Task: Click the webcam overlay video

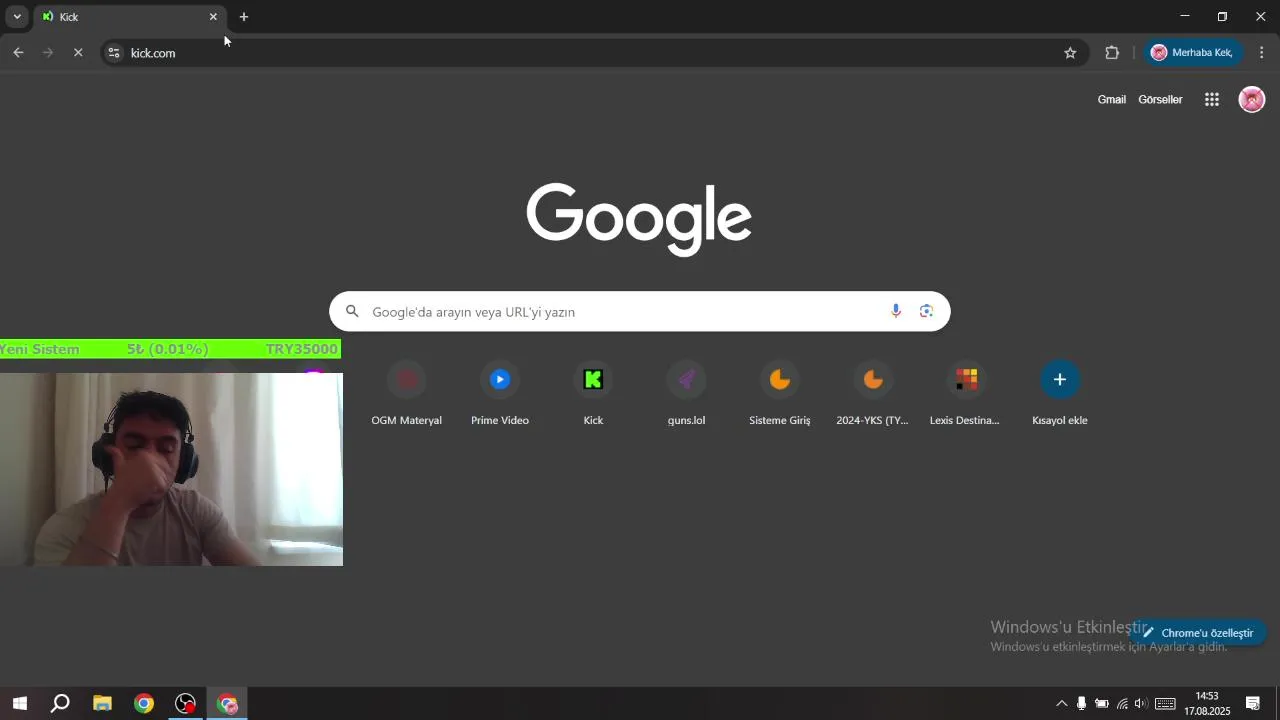Action: (171, 469)
